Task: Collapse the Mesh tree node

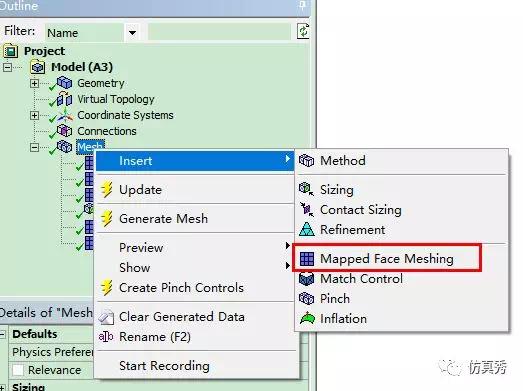Action: point(34,147)
